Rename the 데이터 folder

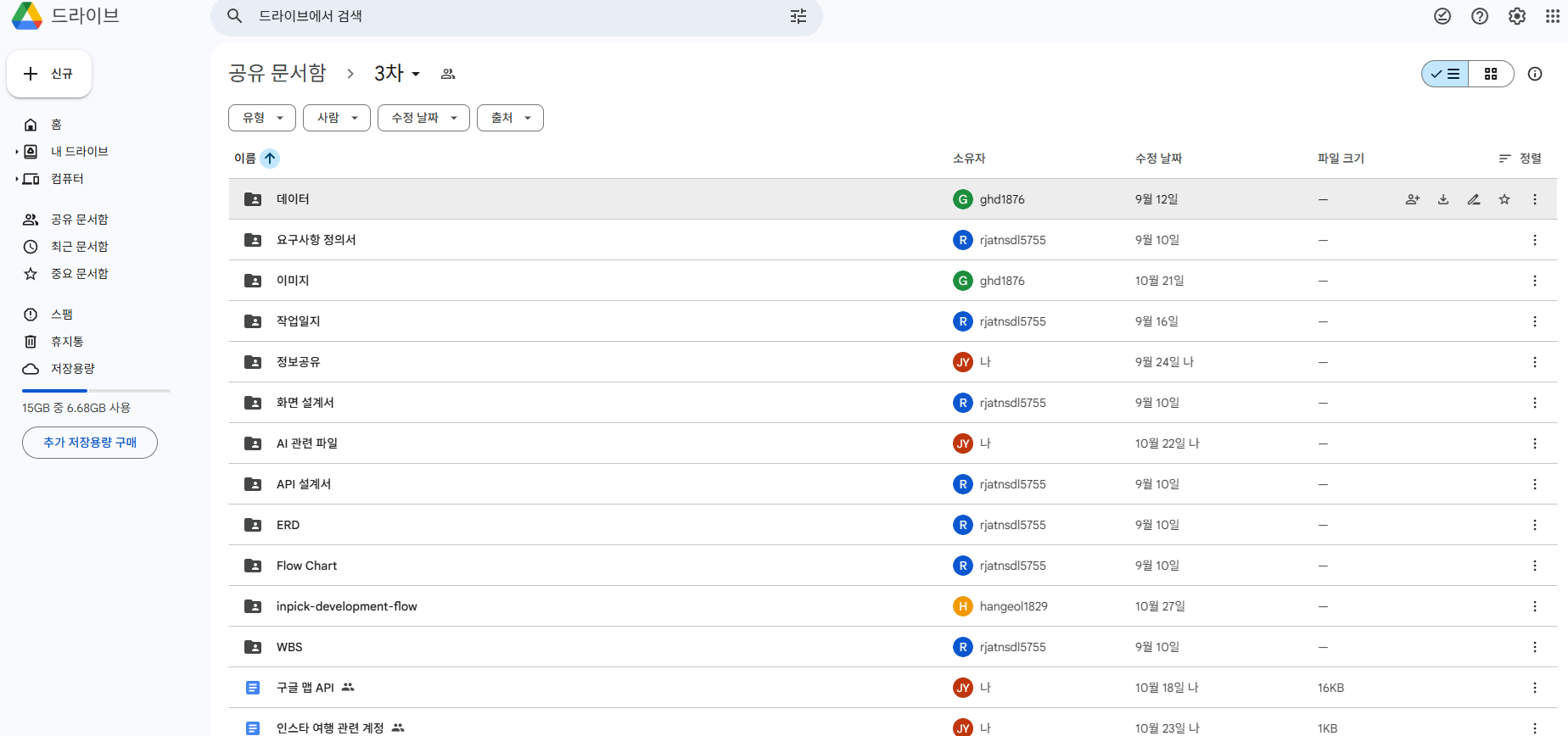tap(1474, 199)
